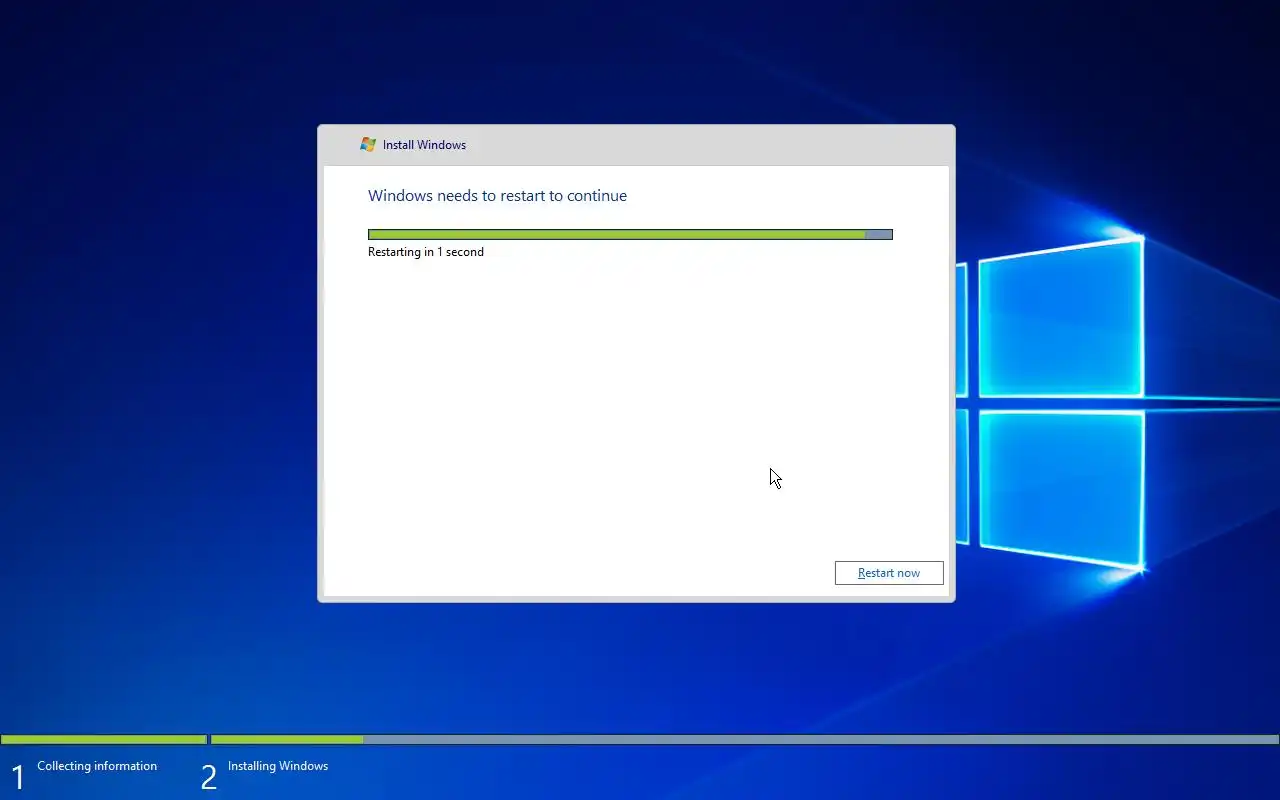This screenshot has height=800, width=1280.
Task: Click 'Windows needs to restart to continue' heading
Action: point(497,196)
